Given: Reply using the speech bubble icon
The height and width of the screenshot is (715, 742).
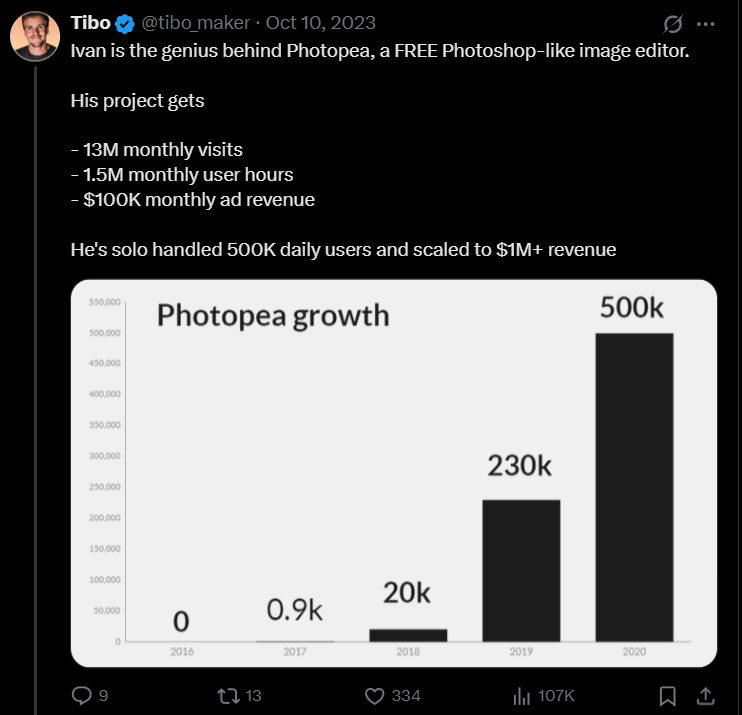Looking at the screenshot, I should pyautogui.click(x=83, y=695).
